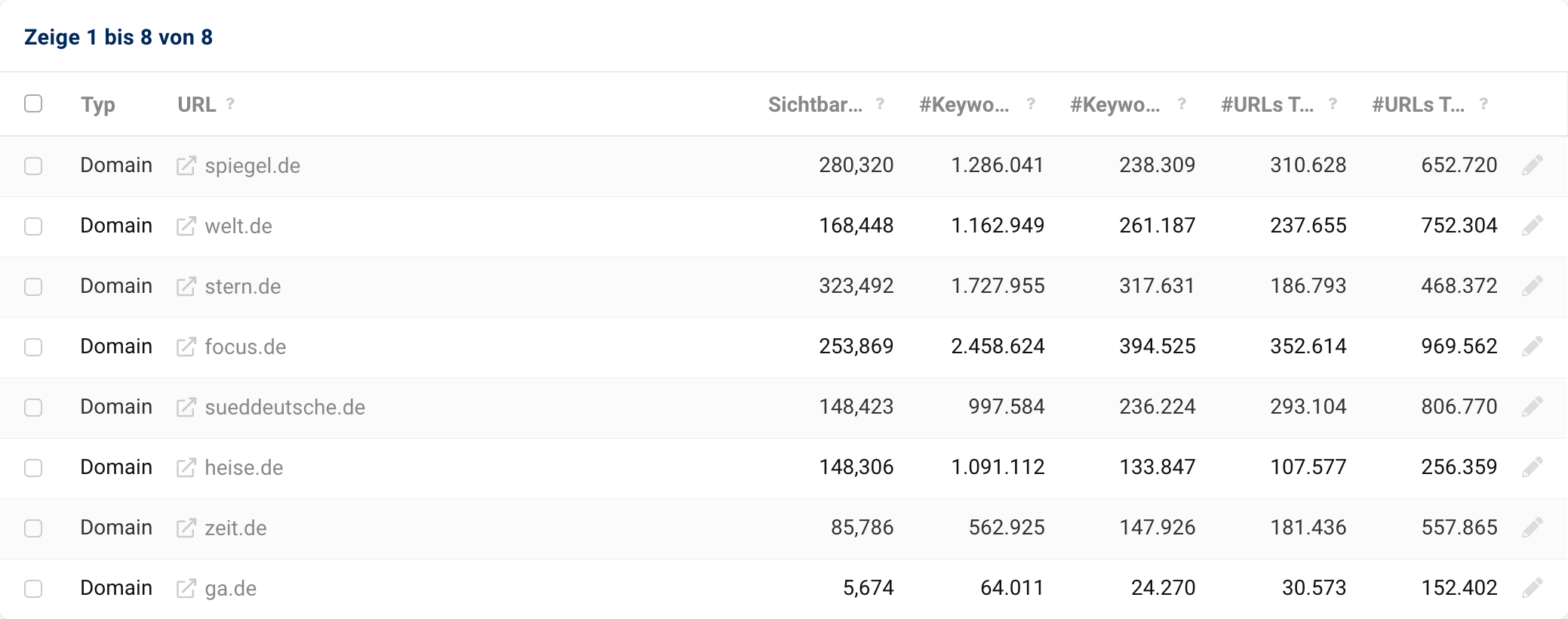Sort by the Sichtbar... column header
The height and width of the screenshot is (619, 1568).
pyautogui.click(x=814, y=105)
